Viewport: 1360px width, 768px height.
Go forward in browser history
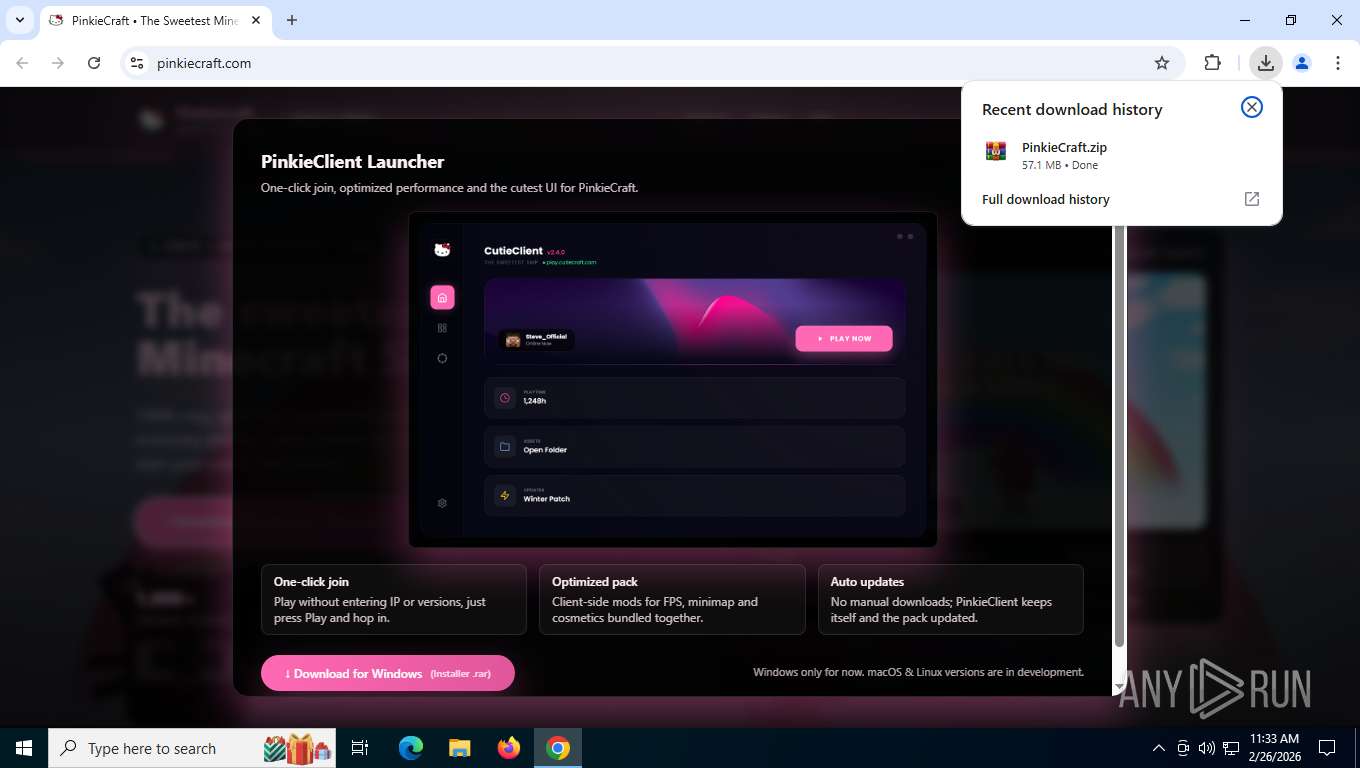pos(58,63)
